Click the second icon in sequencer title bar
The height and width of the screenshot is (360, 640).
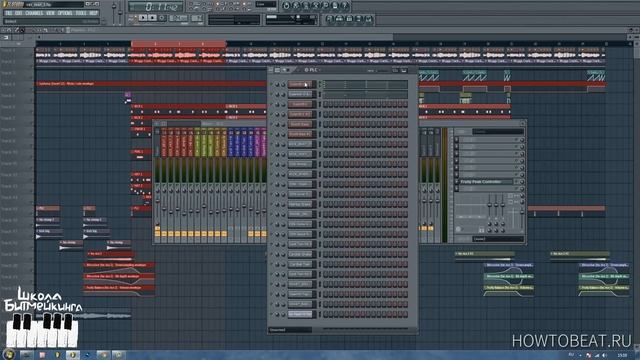pos(278,70)
